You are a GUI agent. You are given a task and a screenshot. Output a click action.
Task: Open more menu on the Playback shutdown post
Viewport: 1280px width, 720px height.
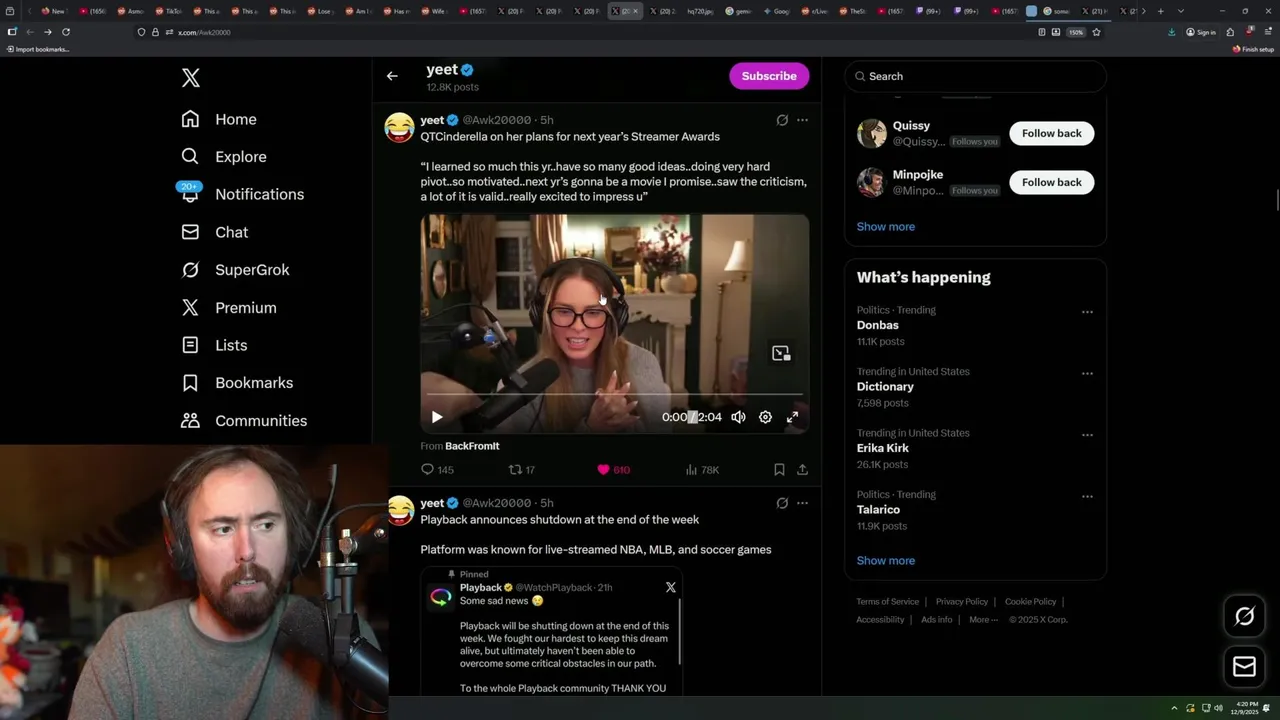point(802,503)
